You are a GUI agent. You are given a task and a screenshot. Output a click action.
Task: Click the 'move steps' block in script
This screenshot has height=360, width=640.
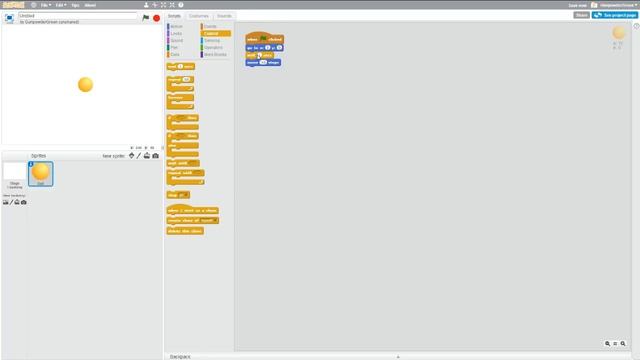coord(263,62)
